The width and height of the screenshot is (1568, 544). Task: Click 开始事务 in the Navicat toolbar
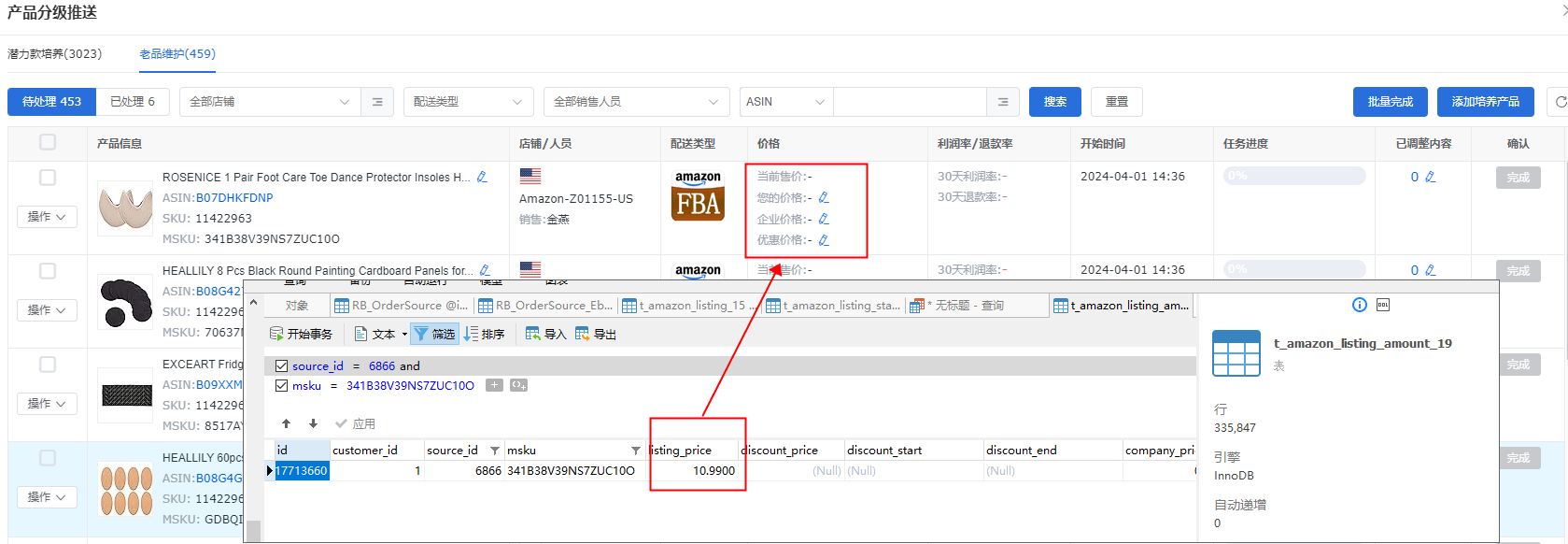point(301,334)
